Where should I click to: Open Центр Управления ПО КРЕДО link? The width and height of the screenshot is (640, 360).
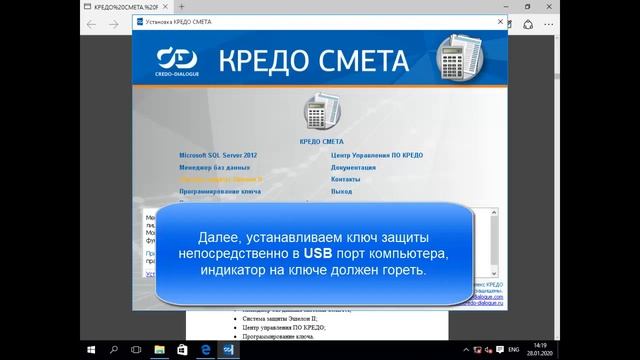(x=377, y=156)
